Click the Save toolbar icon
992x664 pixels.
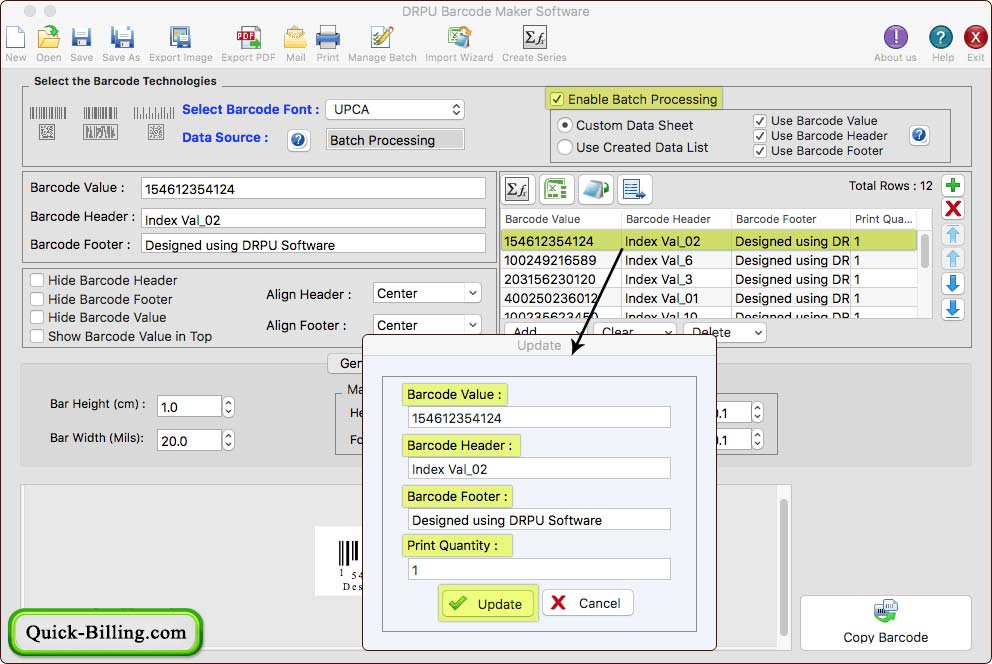(81, 38)
